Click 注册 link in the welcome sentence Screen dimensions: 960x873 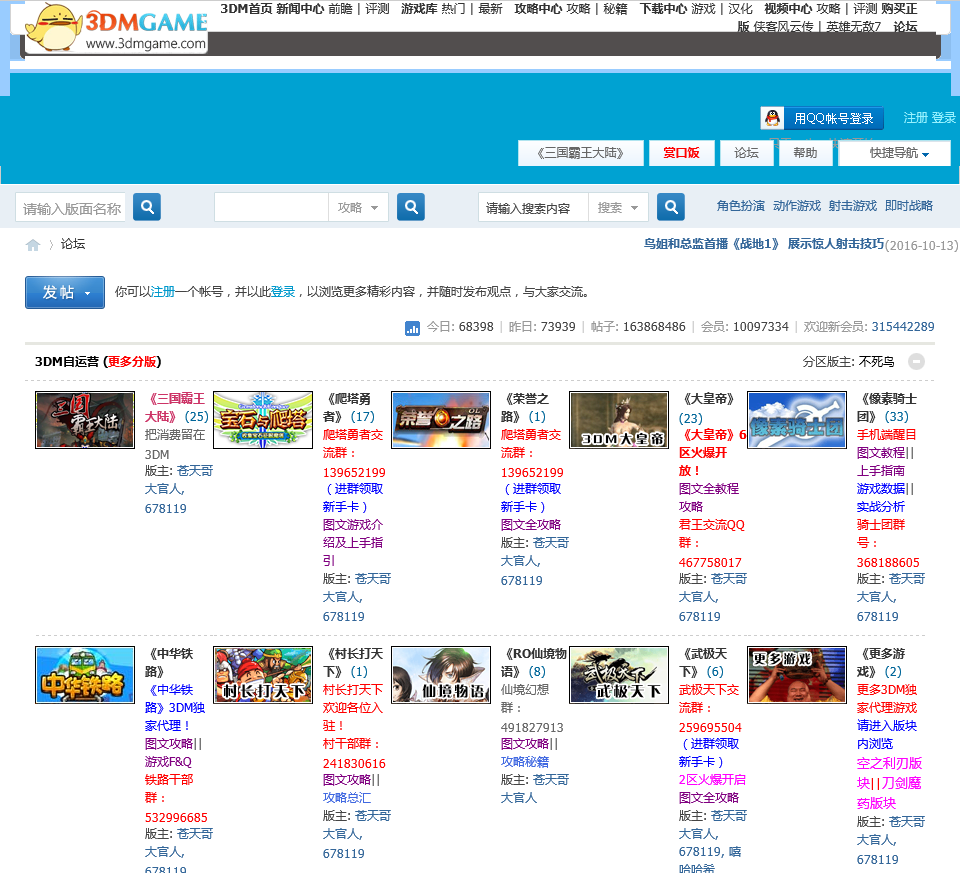tap(163, 291)
